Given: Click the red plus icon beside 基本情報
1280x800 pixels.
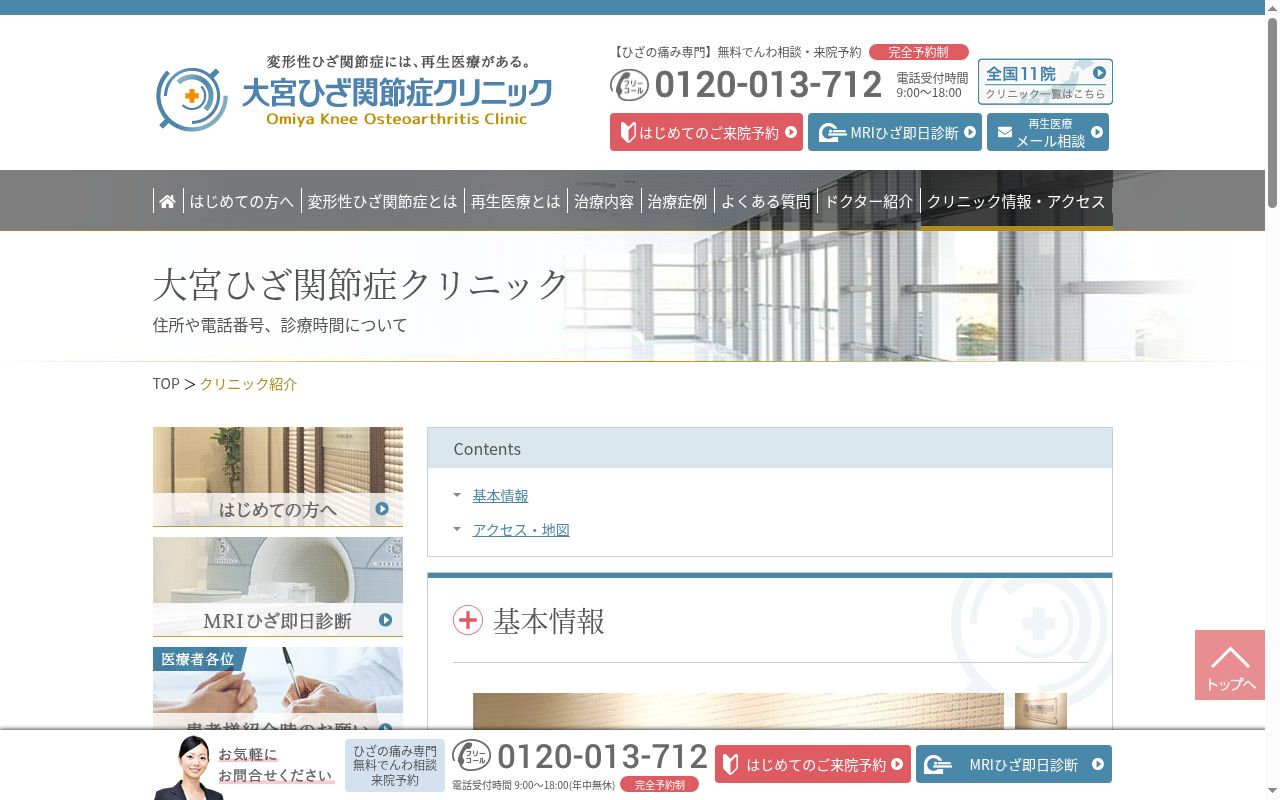Looking at the screenshot, I should tap(468, 620).
